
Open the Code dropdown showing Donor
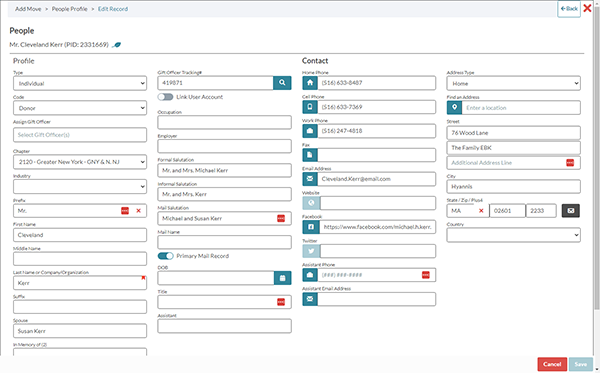click(80, 108)
